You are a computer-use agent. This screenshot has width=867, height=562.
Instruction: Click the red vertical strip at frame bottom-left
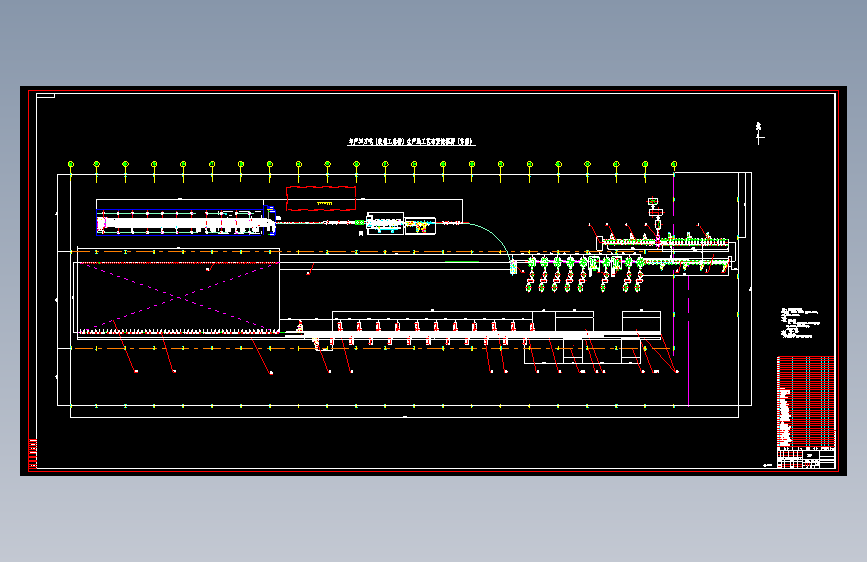coord(33,454)
